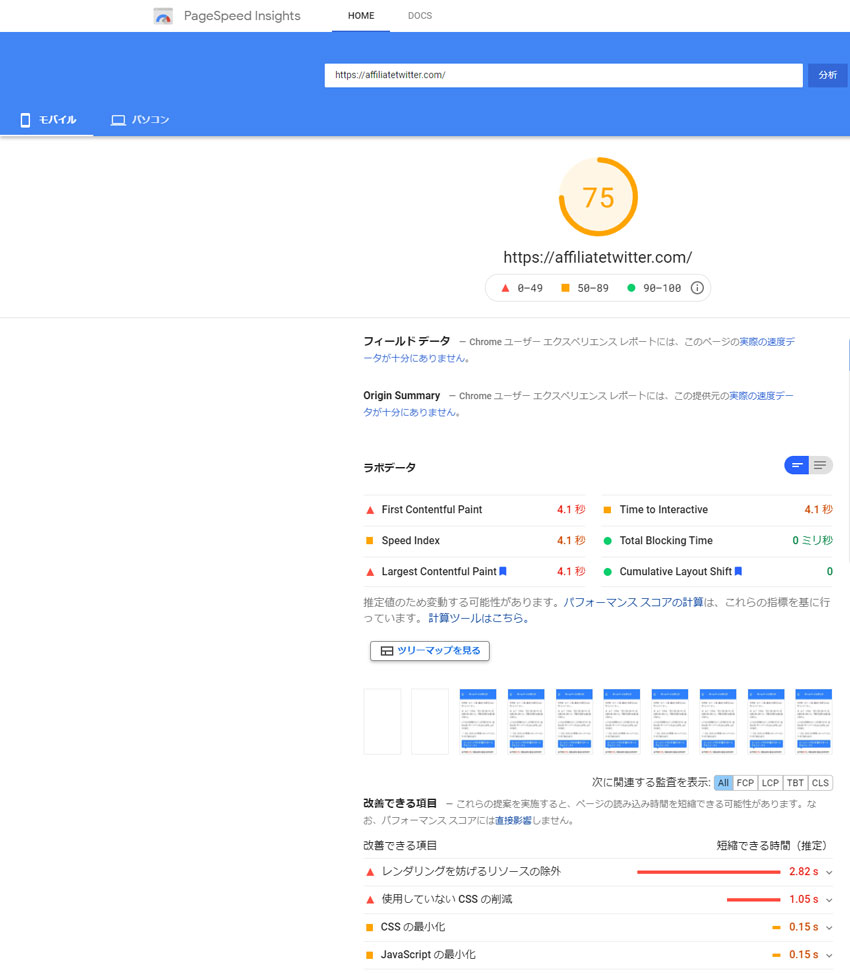Open パフォーマンス スコアの計算 link
This screenshot has width=850, height=977.
(x=633, y=602)
